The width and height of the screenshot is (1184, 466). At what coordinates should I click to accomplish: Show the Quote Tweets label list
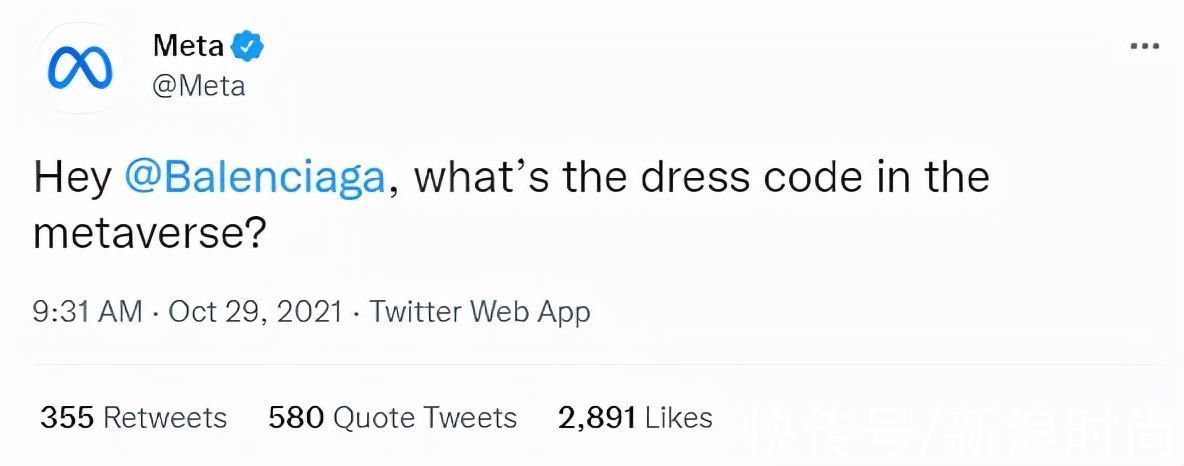(x=424, y=418)
